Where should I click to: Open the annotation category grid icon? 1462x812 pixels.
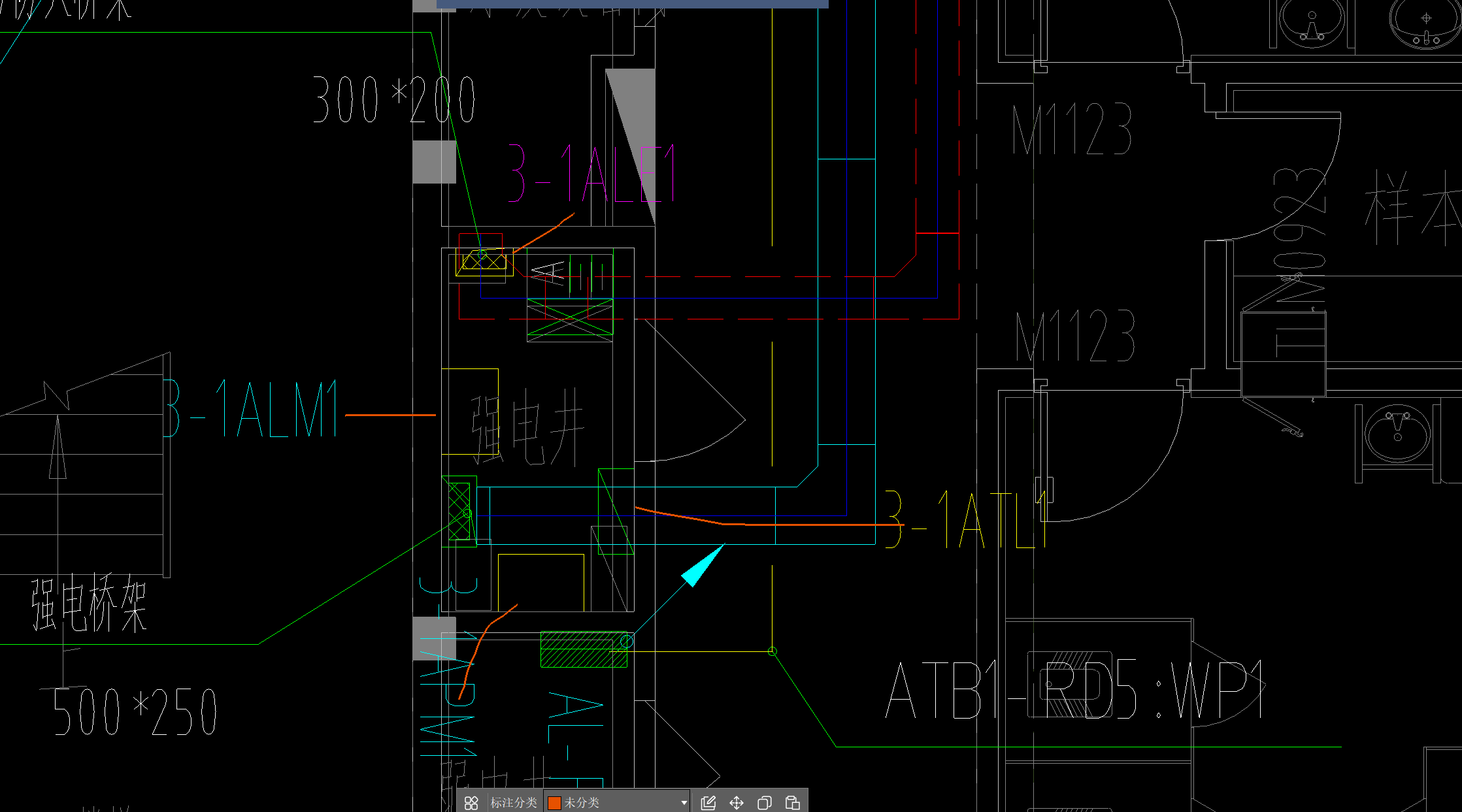point(471,803)
